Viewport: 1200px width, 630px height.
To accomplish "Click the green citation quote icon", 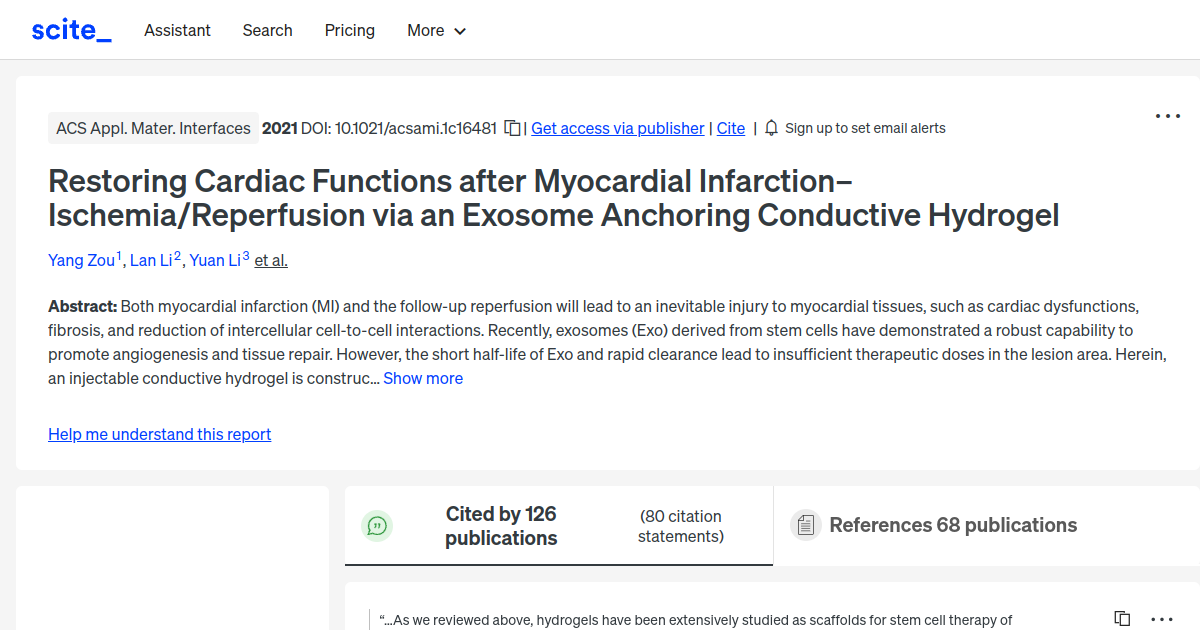I will pos(377,525).
